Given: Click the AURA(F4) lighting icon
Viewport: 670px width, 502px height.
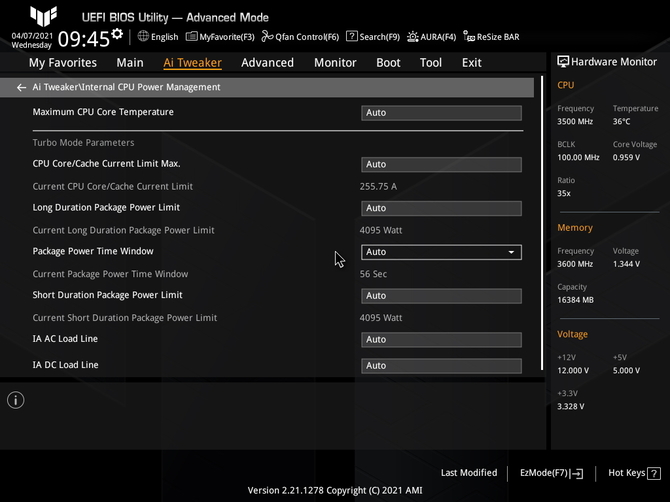Looking at the screenshot, I should (412, 37).
